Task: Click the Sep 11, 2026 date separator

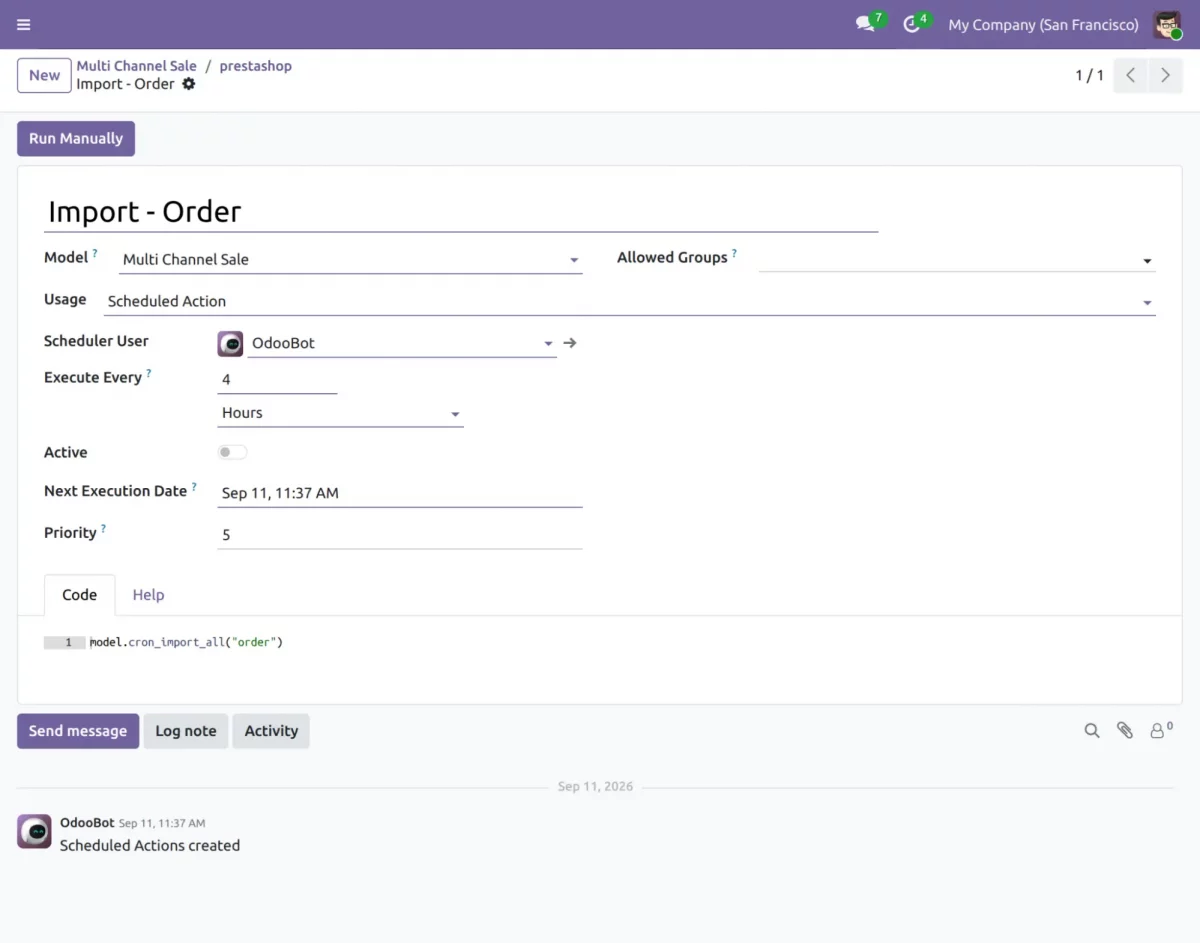Action: 595,787
